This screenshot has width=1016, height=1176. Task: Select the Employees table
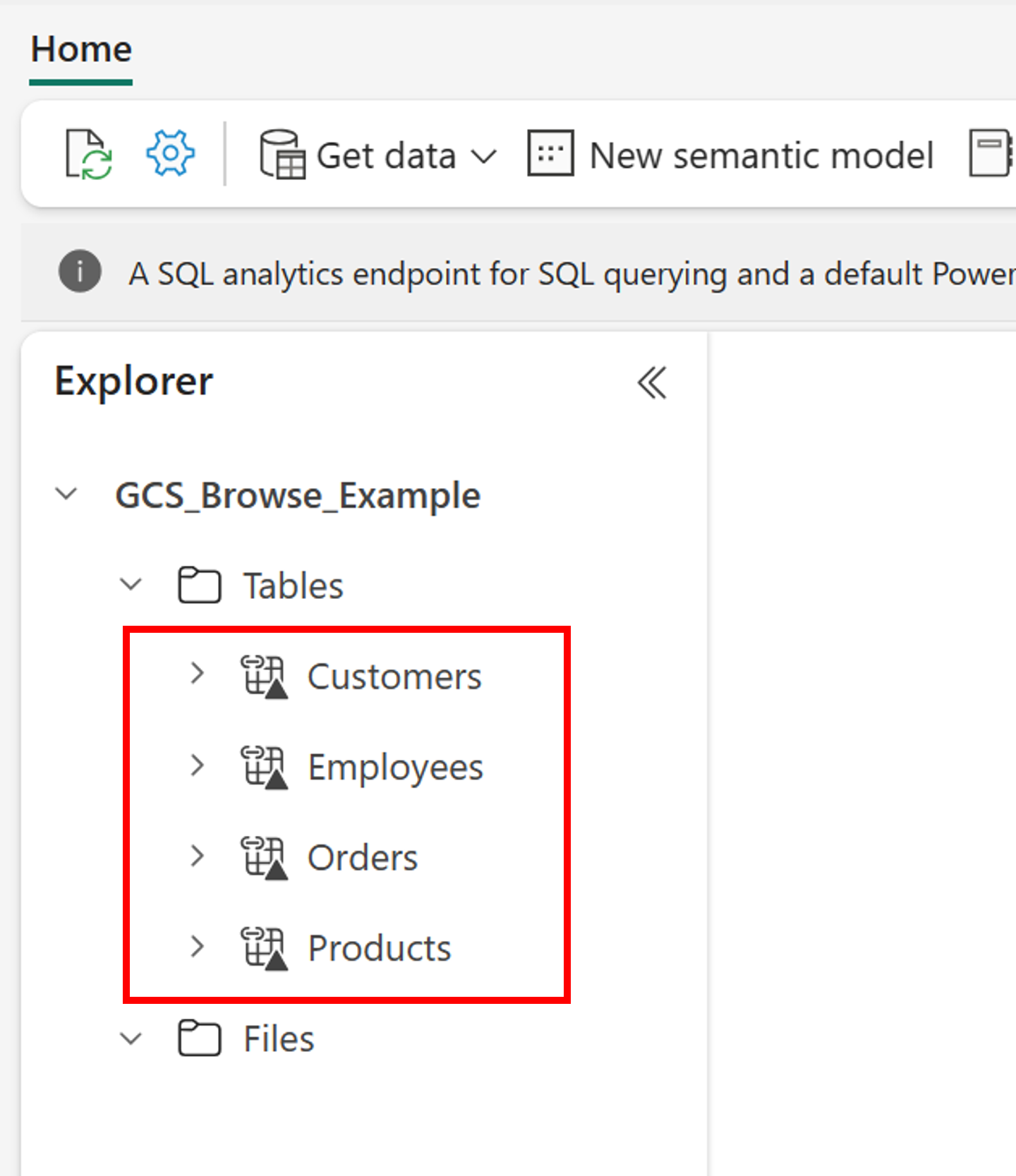[395, 768]
